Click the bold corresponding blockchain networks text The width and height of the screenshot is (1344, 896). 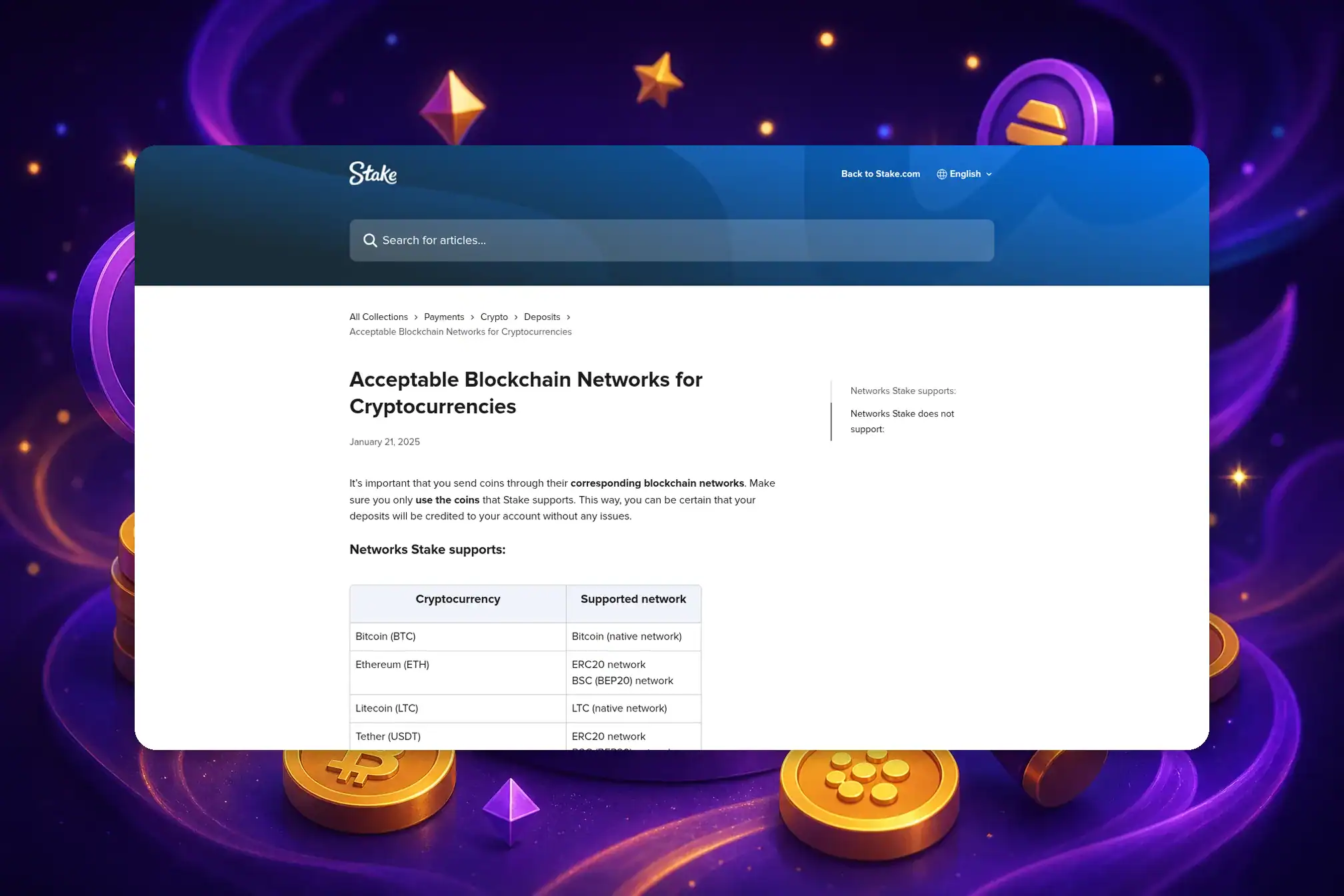pyautogui.click(x=657, y=483)
